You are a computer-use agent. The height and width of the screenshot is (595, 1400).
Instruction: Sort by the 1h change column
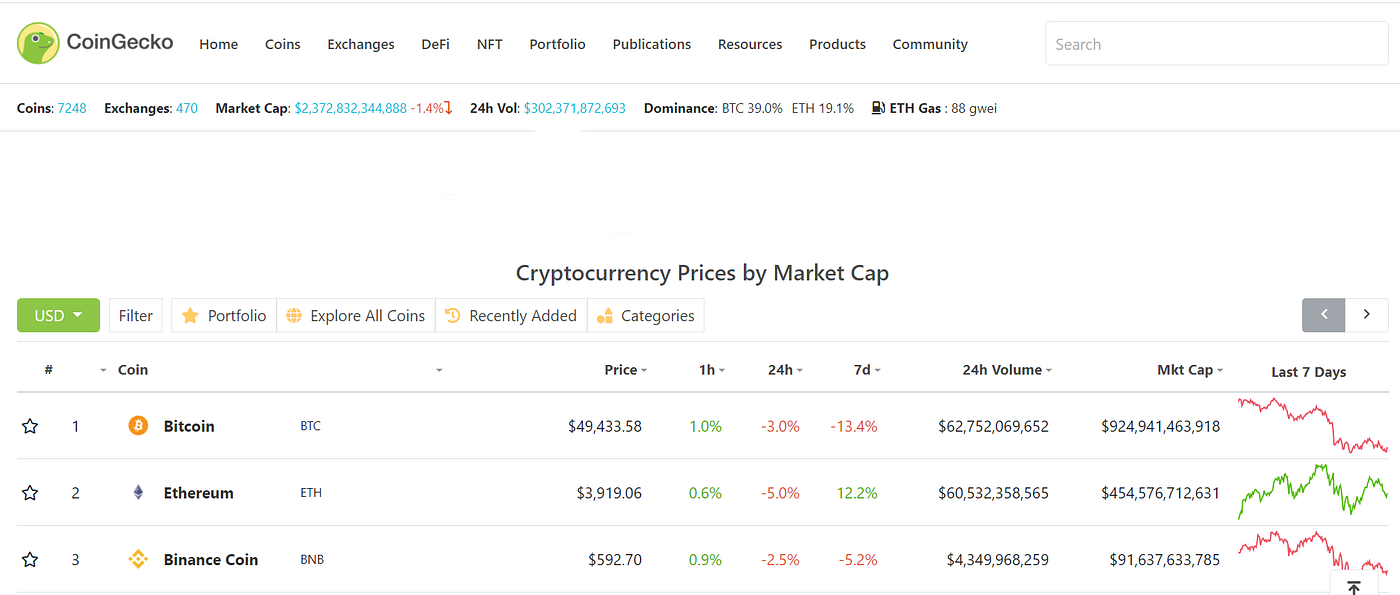pyautogui.click(x=711, y=370)
